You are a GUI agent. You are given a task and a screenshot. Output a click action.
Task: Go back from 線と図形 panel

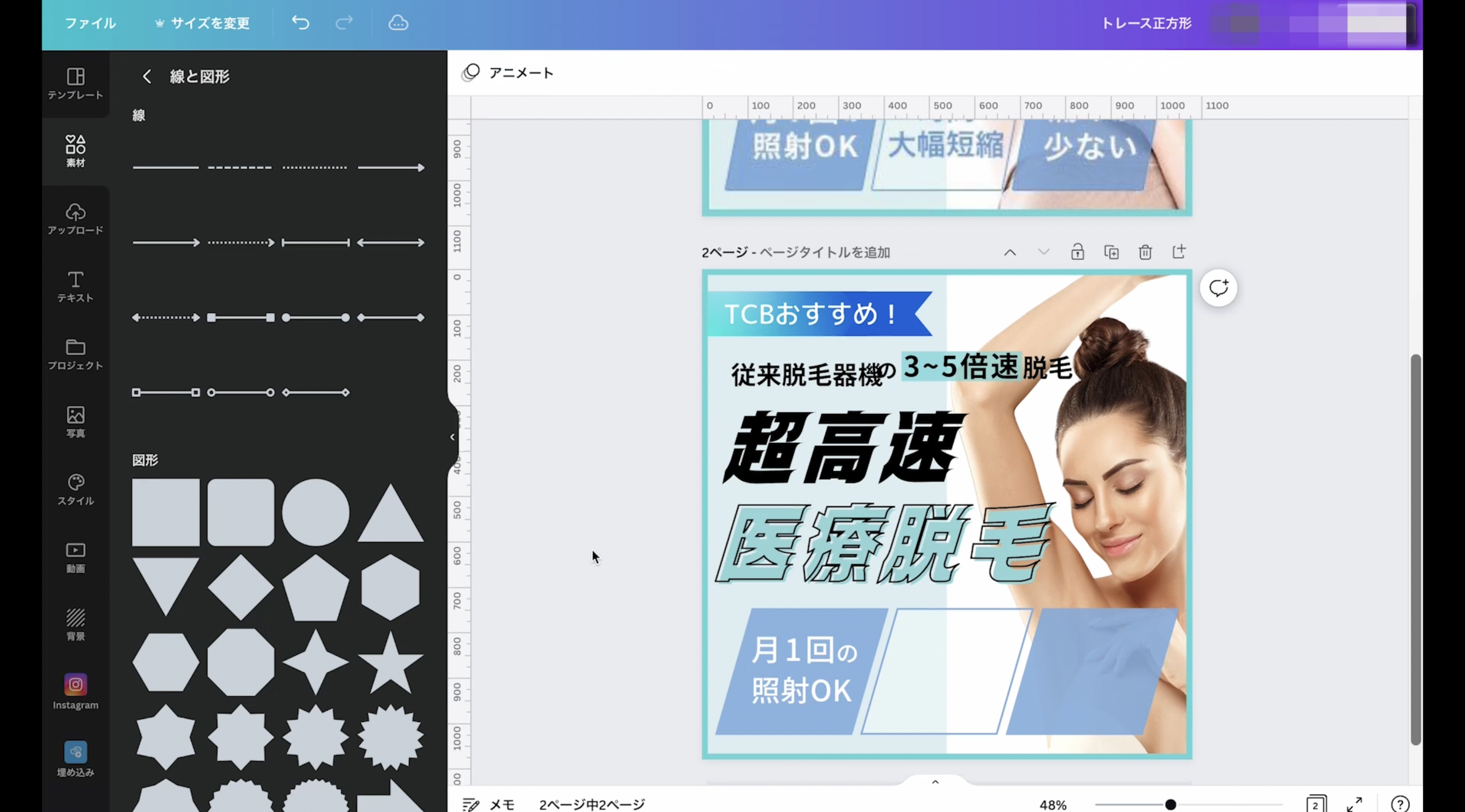146,76
